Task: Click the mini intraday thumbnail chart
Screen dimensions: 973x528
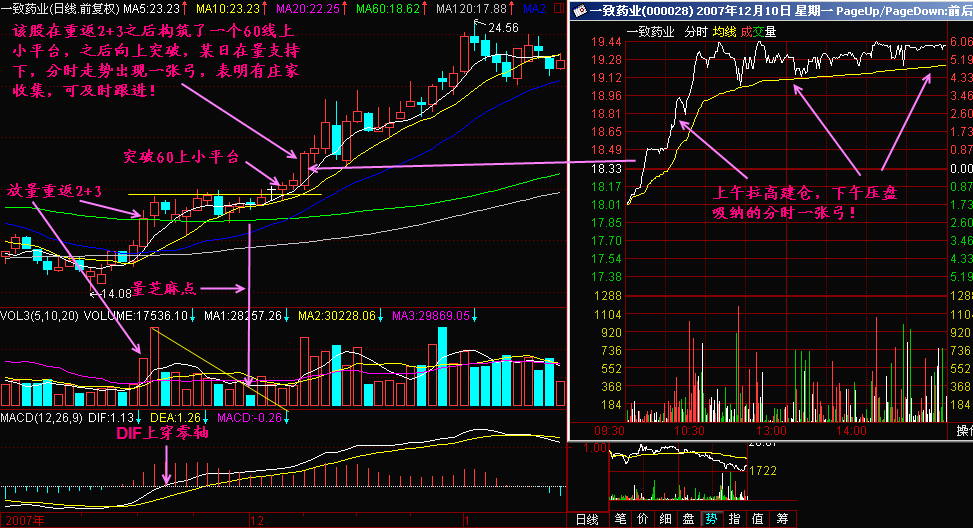Action: click(x=679, y=472)
